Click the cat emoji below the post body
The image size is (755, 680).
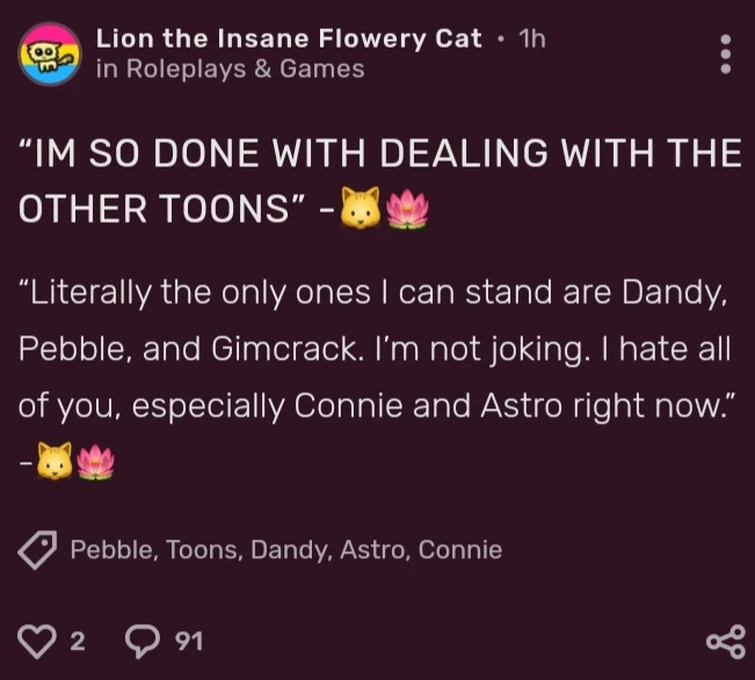click(x=55, y=461)
